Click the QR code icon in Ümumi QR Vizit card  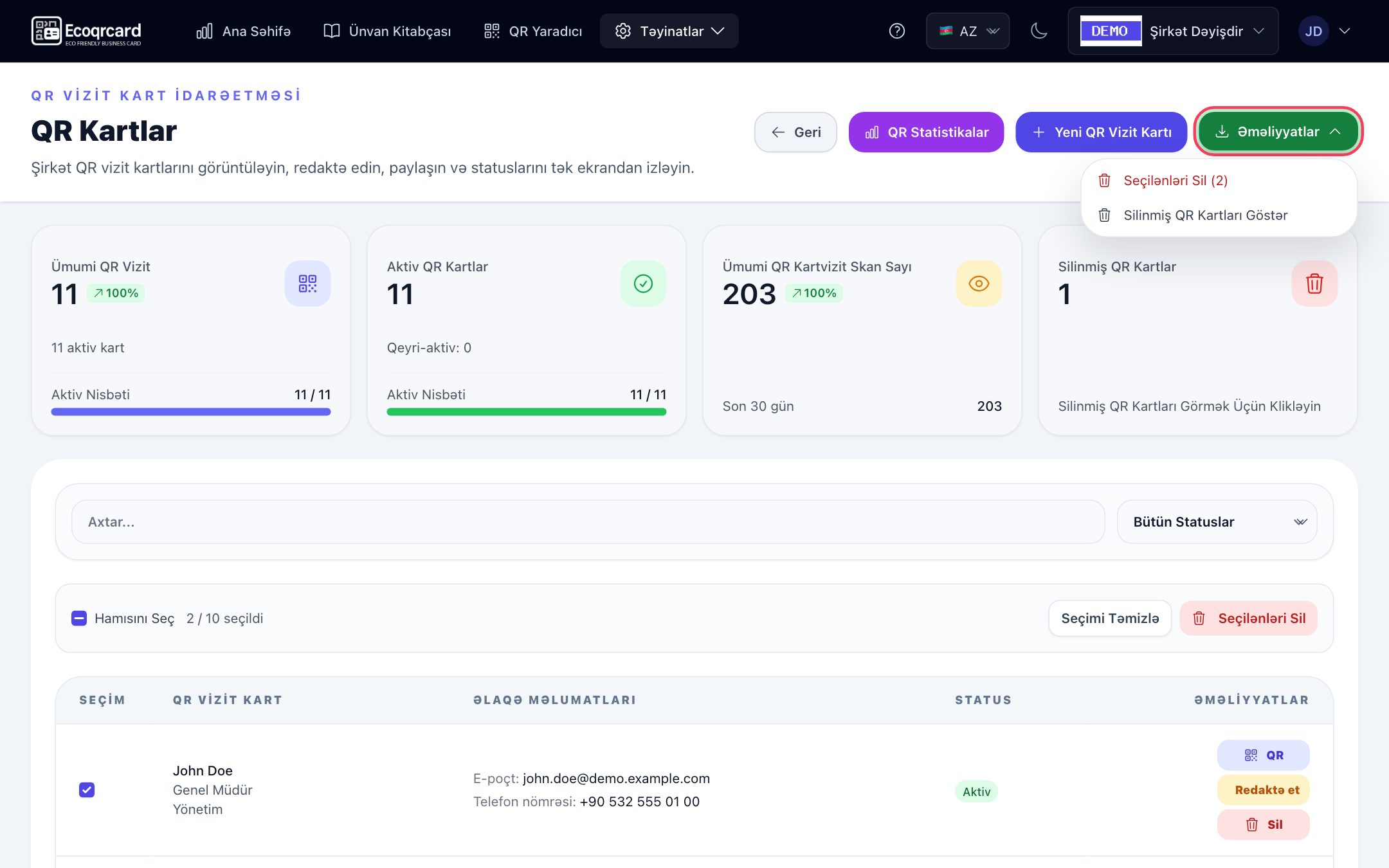pyautogui.click(x=307, y=284)
